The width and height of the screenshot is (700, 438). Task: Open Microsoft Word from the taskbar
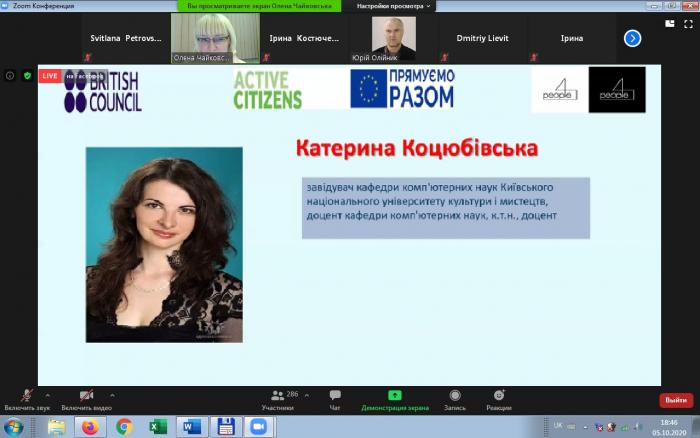point(191,426)
